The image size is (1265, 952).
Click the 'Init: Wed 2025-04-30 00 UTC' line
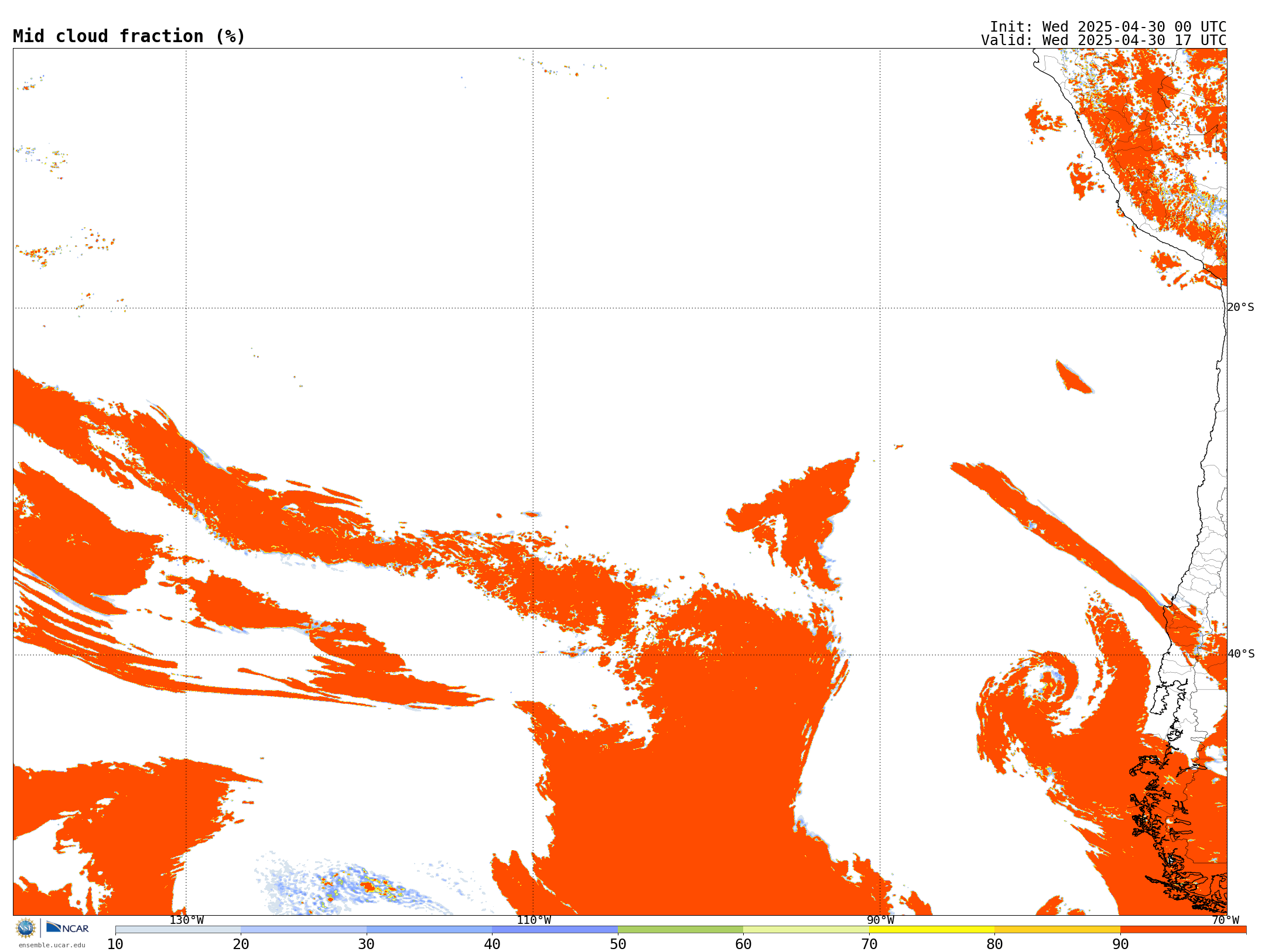point(1108,27)
